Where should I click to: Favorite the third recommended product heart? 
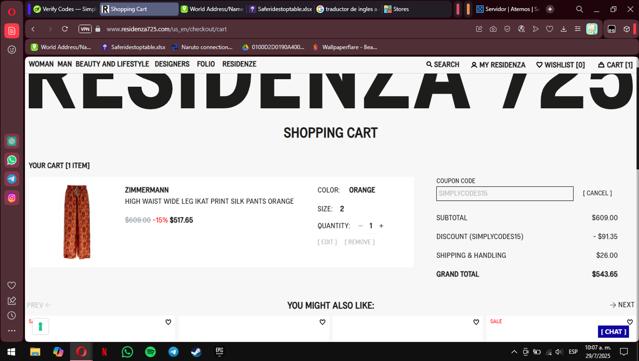476,322
